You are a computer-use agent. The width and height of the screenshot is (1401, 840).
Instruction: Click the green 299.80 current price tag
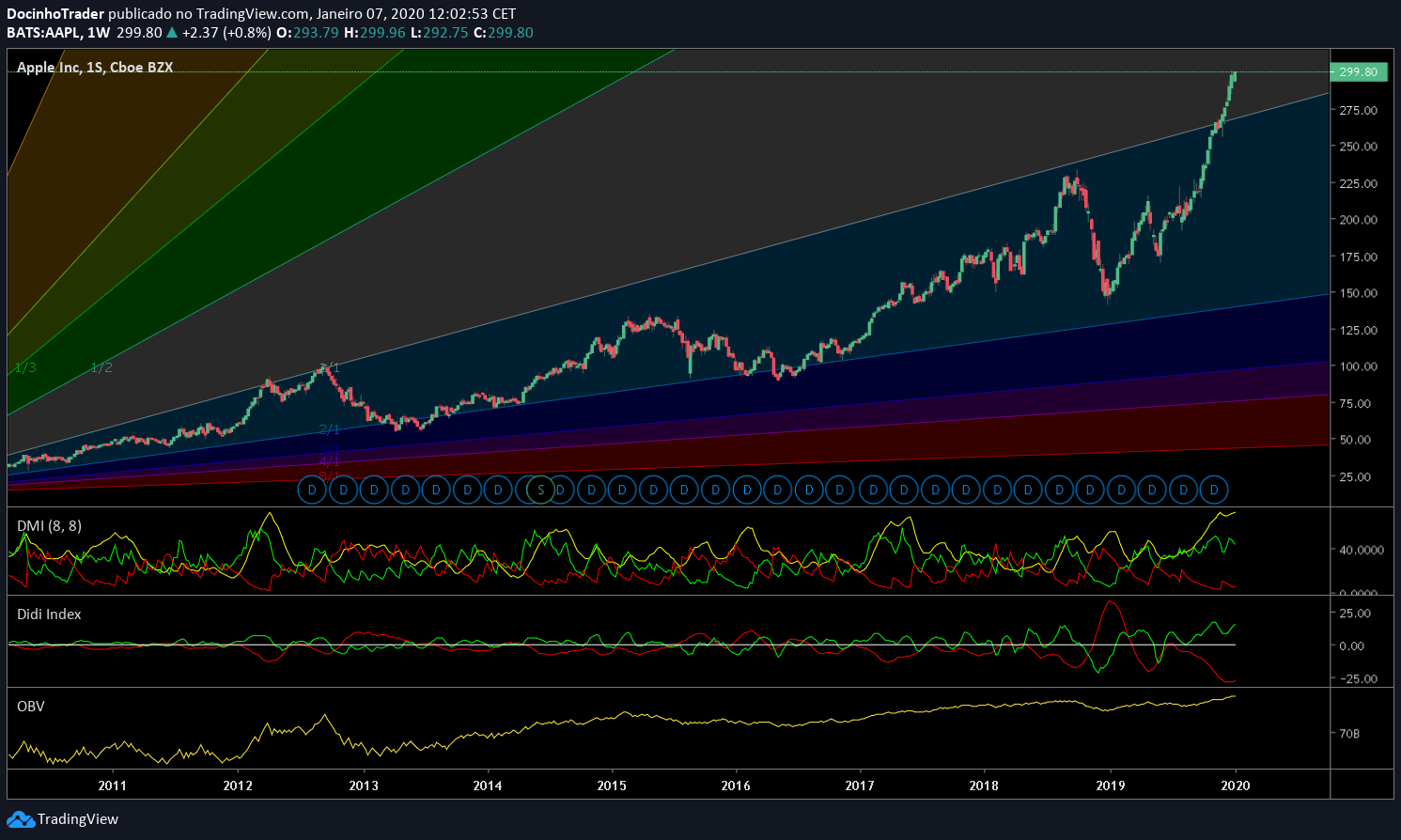1359,72
